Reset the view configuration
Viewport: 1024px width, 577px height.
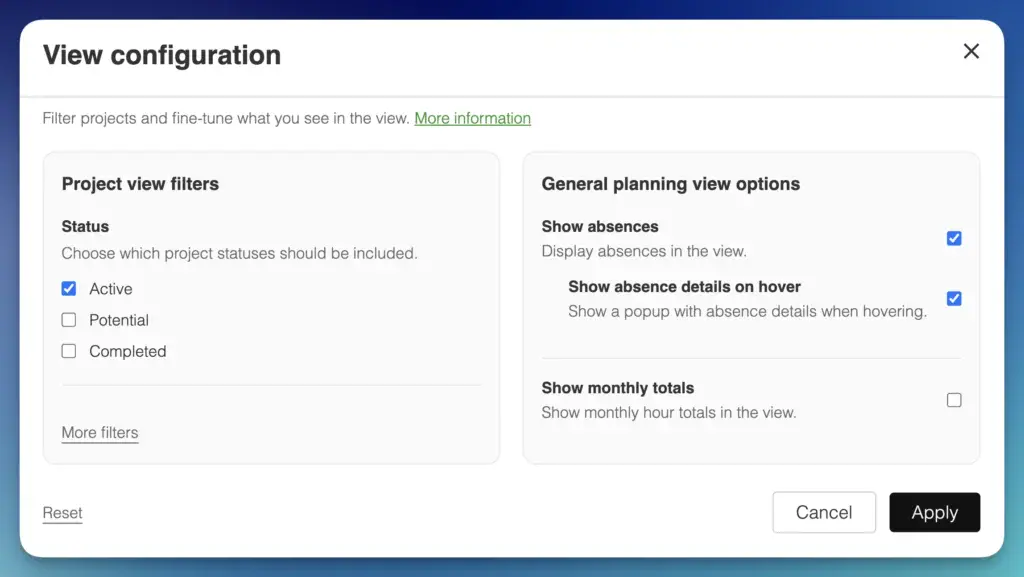pos(62,511)
